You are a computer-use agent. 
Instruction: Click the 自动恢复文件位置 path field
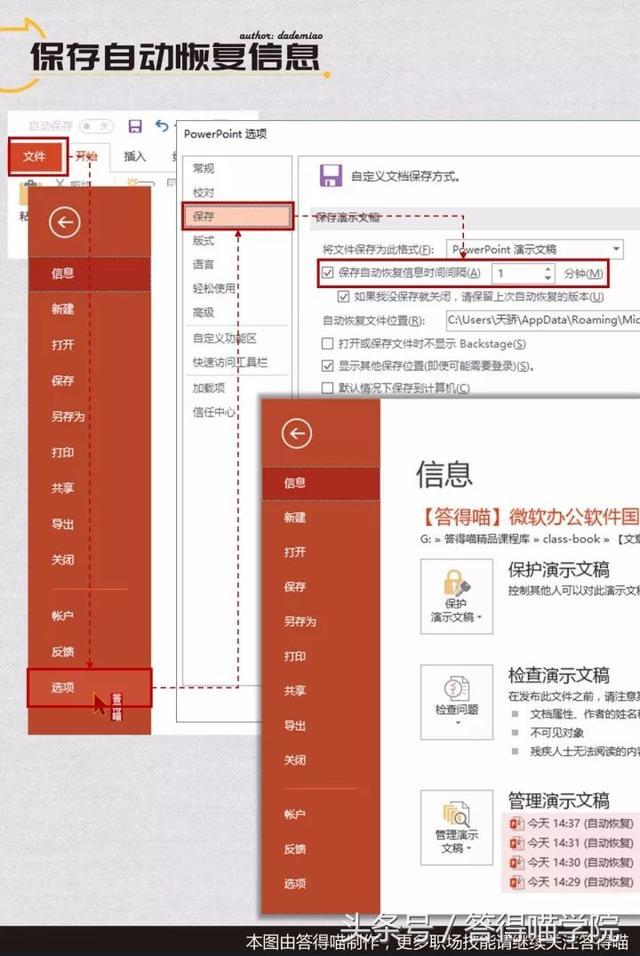point(542,320)
